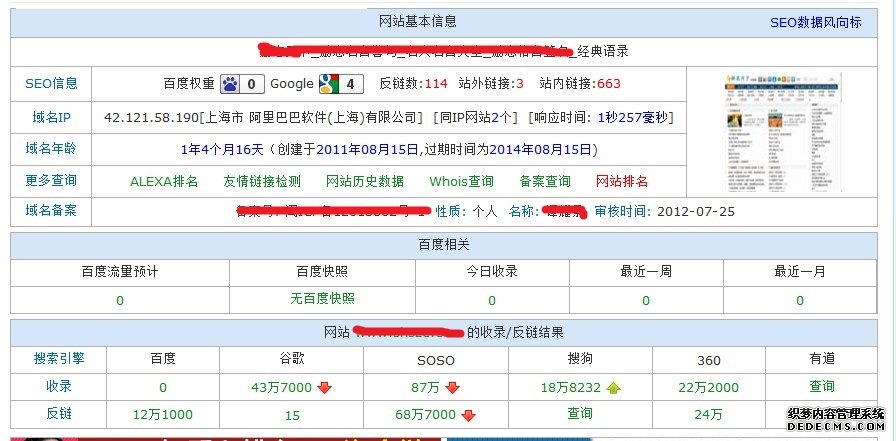Screen dimensions: 896x441
Task: Go to 备案查询 link
Action: pyautogui.click(x=545, y=181)
